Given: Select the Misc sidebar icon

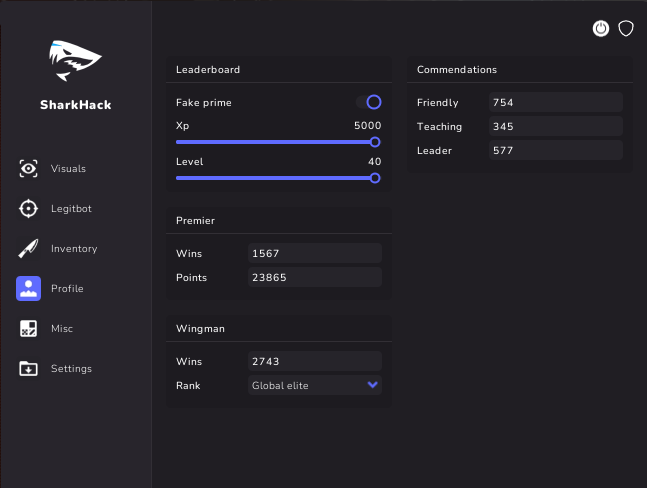Looking at the screenshot, I should (x=29, y=329).
